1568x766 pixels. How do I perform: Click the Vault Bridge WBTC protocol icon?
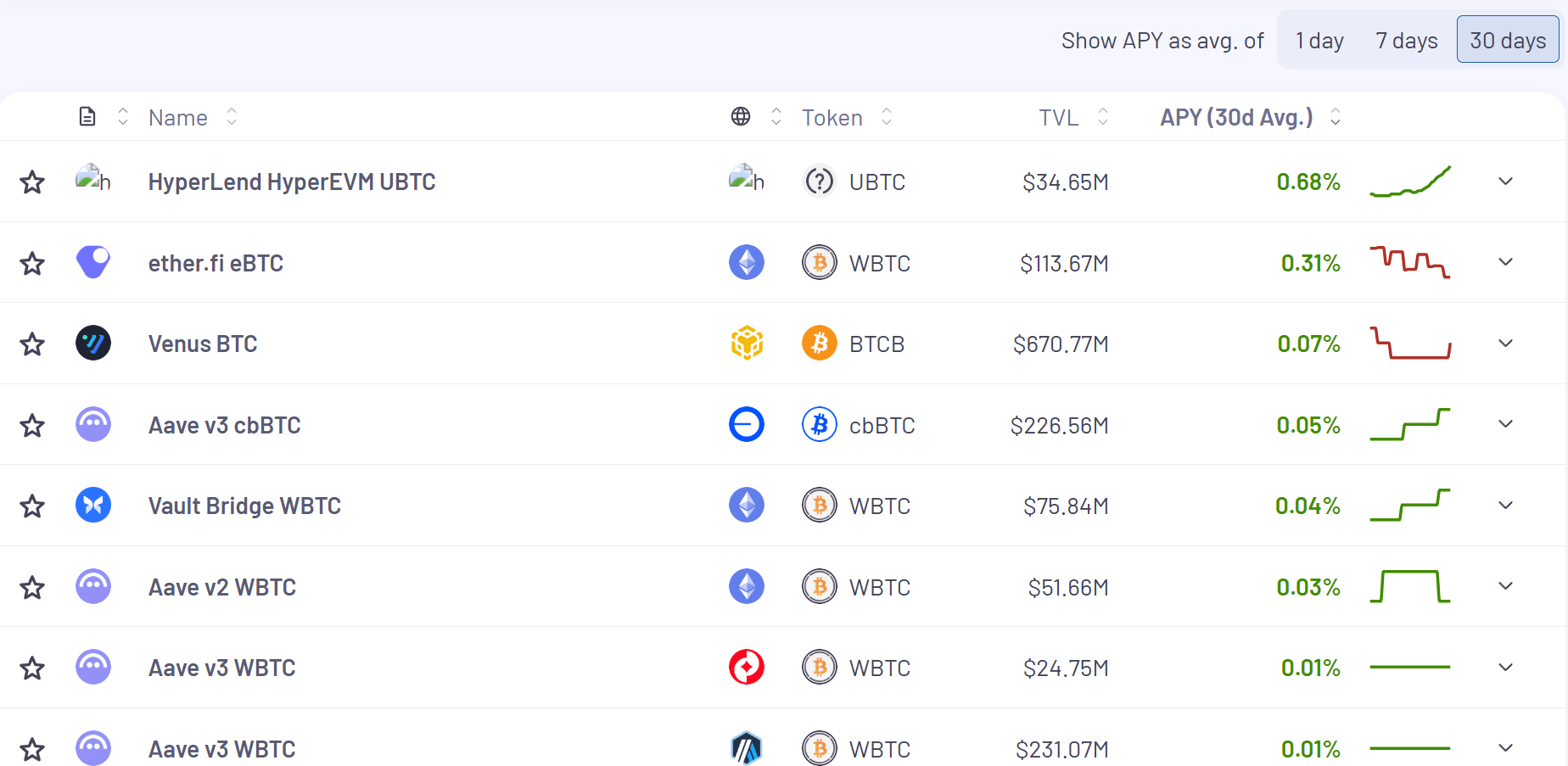click(93, 506)
